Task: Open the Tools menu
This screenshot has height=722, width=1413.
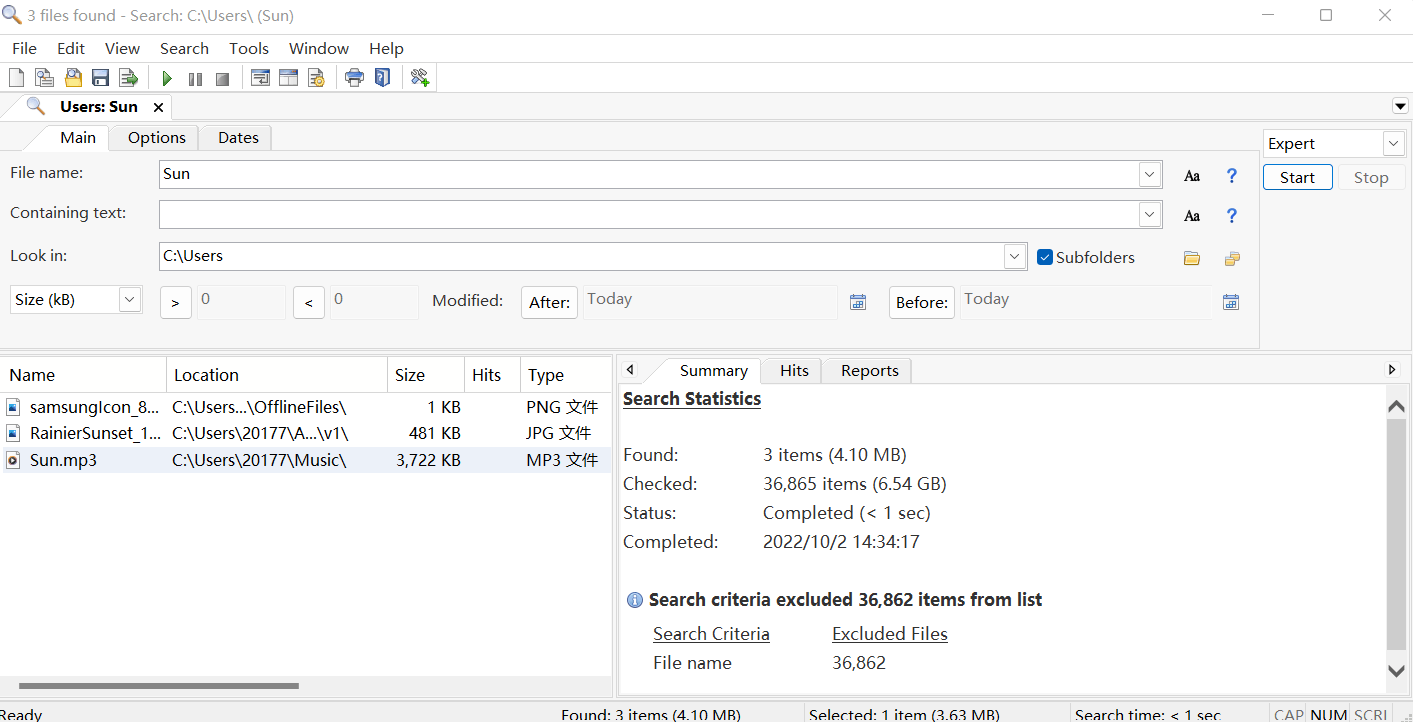Action: click(249, 48)
